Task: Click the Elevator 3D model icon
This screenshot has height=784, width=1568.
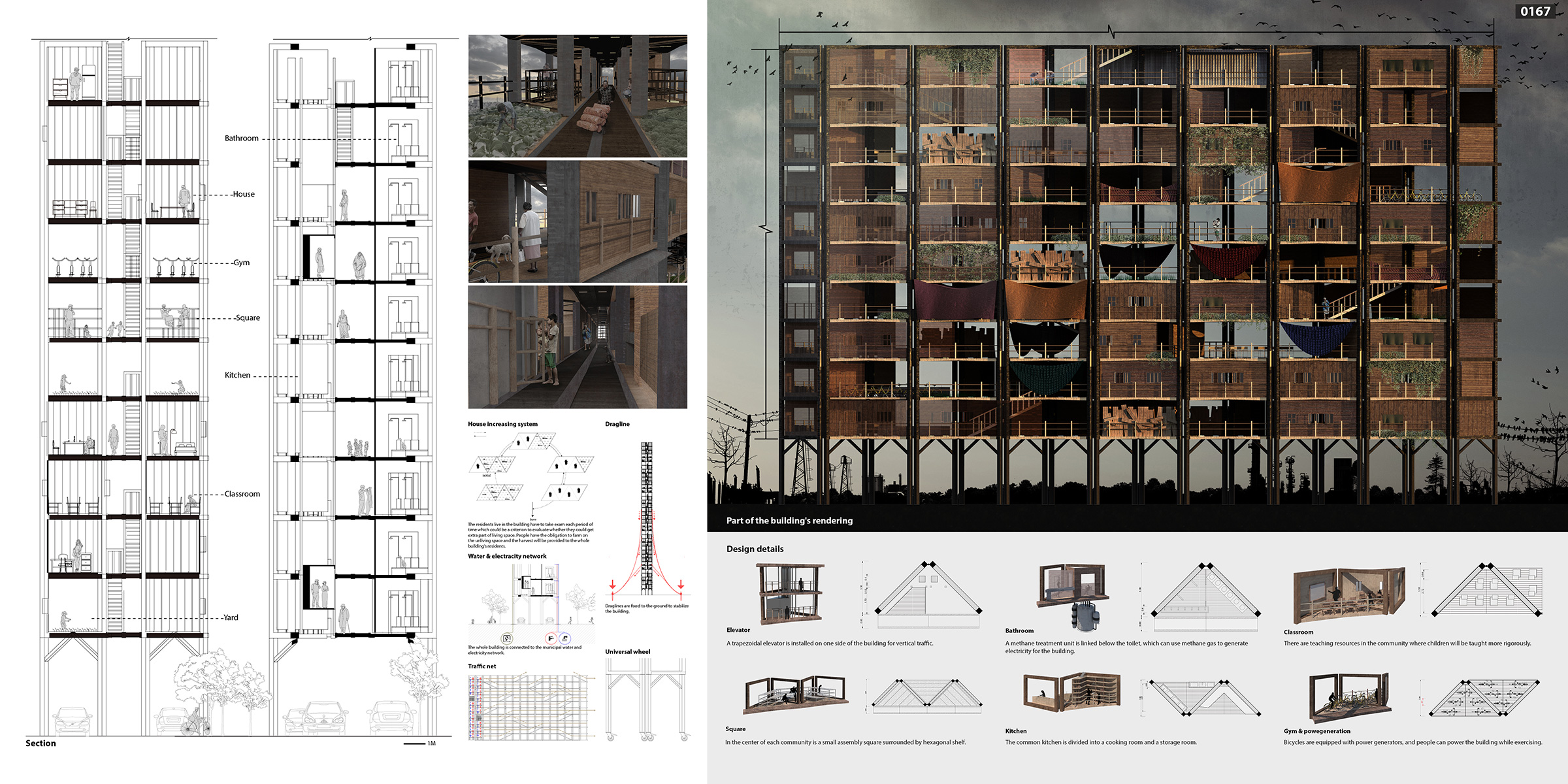Action: coord(791,593)
